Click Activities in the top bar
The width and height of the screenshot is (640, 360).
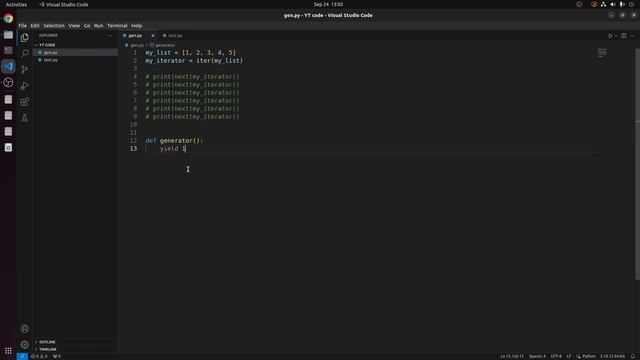click(x=16, y=4)
